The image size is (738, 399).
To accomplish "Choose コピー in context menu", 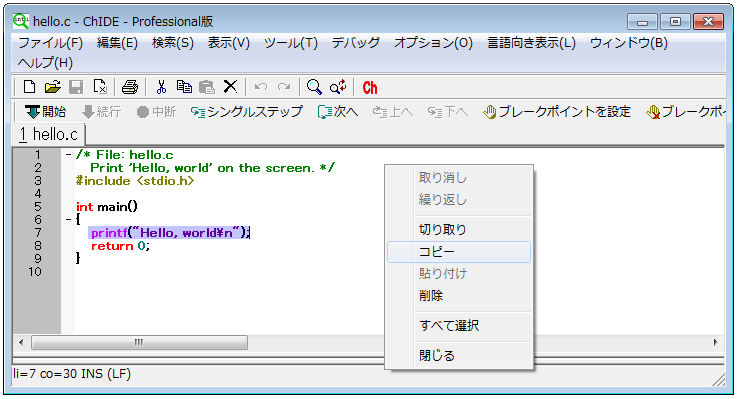I will (x=459, y=252).
